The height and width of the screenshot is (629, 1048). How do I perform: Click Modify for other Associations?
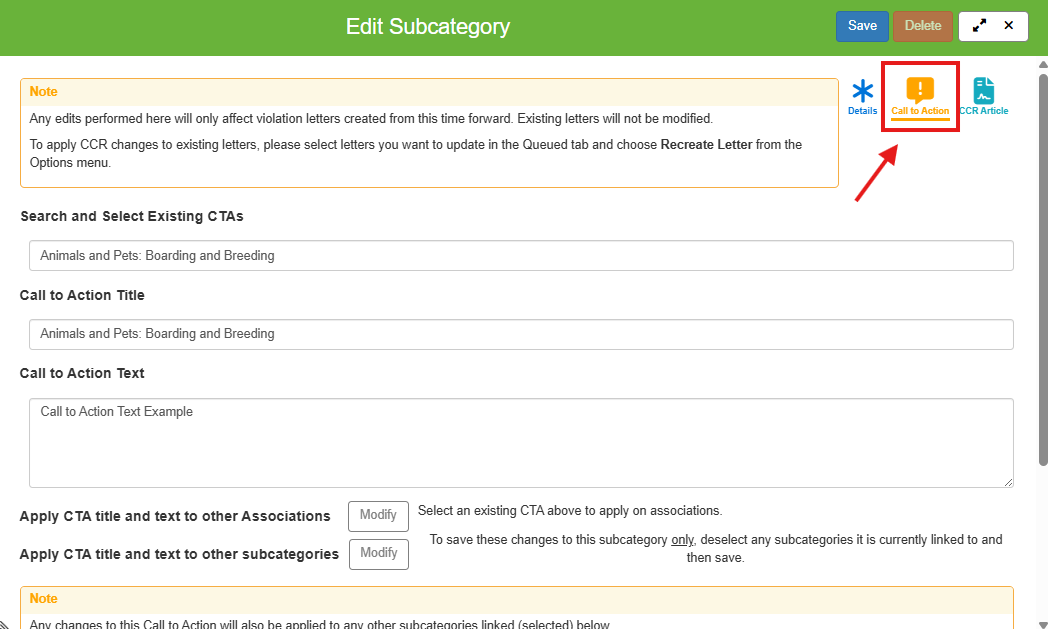(378, 515)
